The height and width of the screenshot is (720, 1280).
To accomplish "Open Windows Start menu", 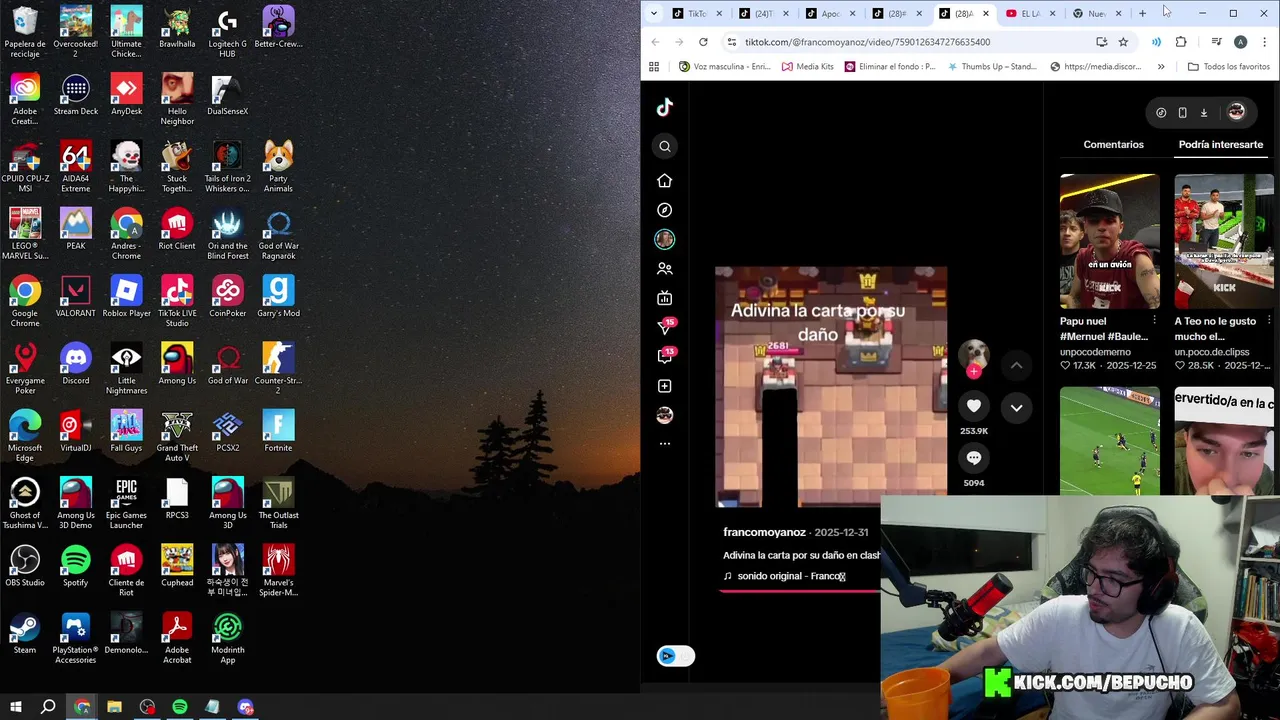I will (14, 707).
